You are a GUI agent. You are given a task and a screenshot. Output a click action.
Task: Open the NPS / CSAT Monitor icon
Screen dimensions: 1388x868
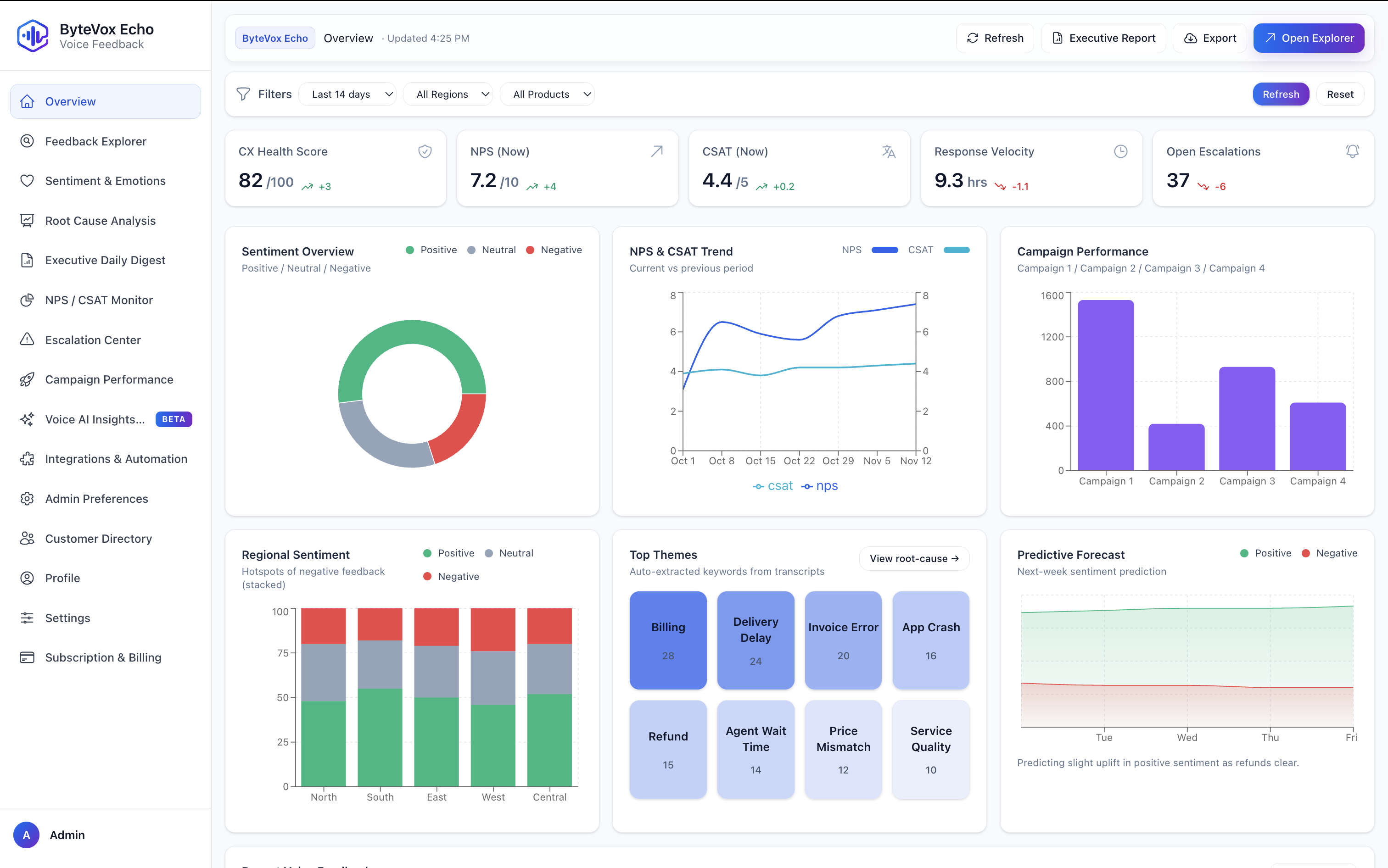point(28,300)
